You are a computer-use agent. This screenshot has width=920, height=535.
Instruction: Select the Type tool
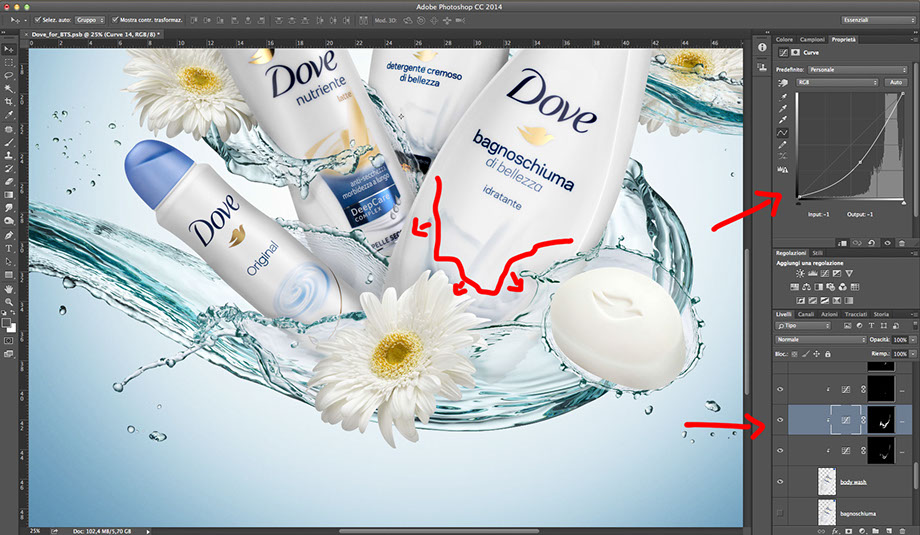[9, 248]
